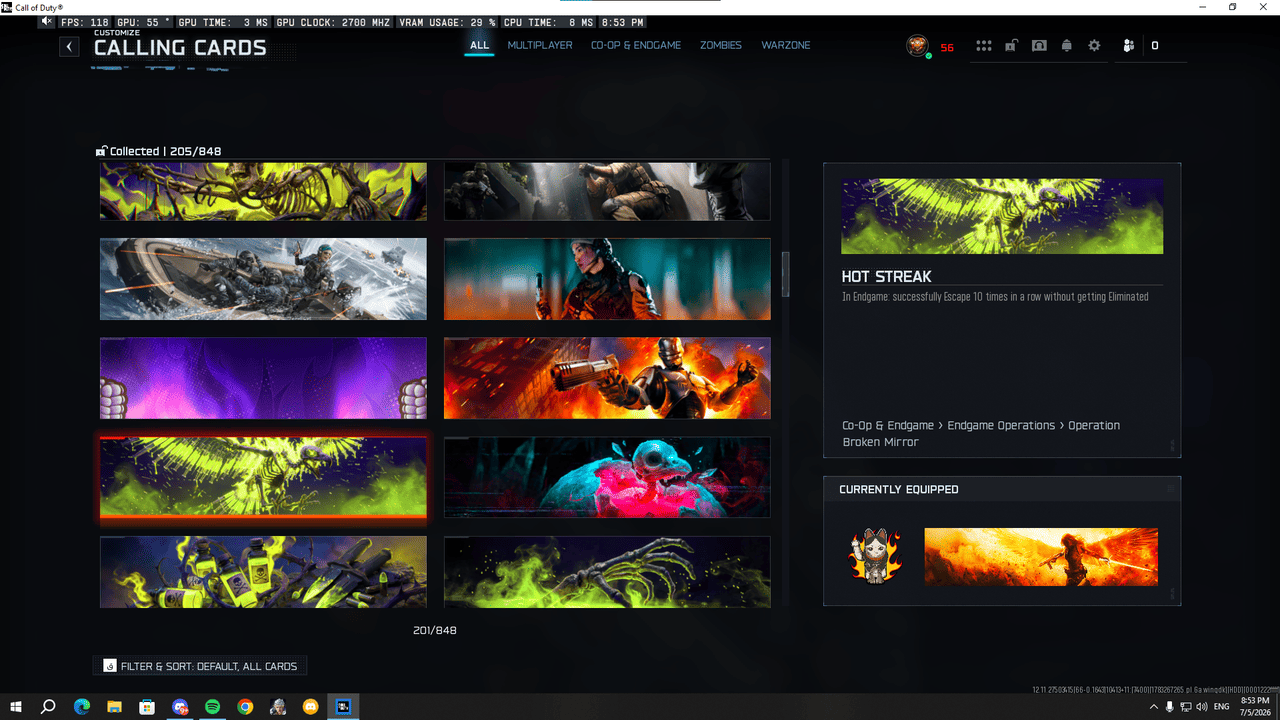Open Filter & Sort: Default, All Cards
Viewport: 1280px width, 720px height.
tap(200, 666)
